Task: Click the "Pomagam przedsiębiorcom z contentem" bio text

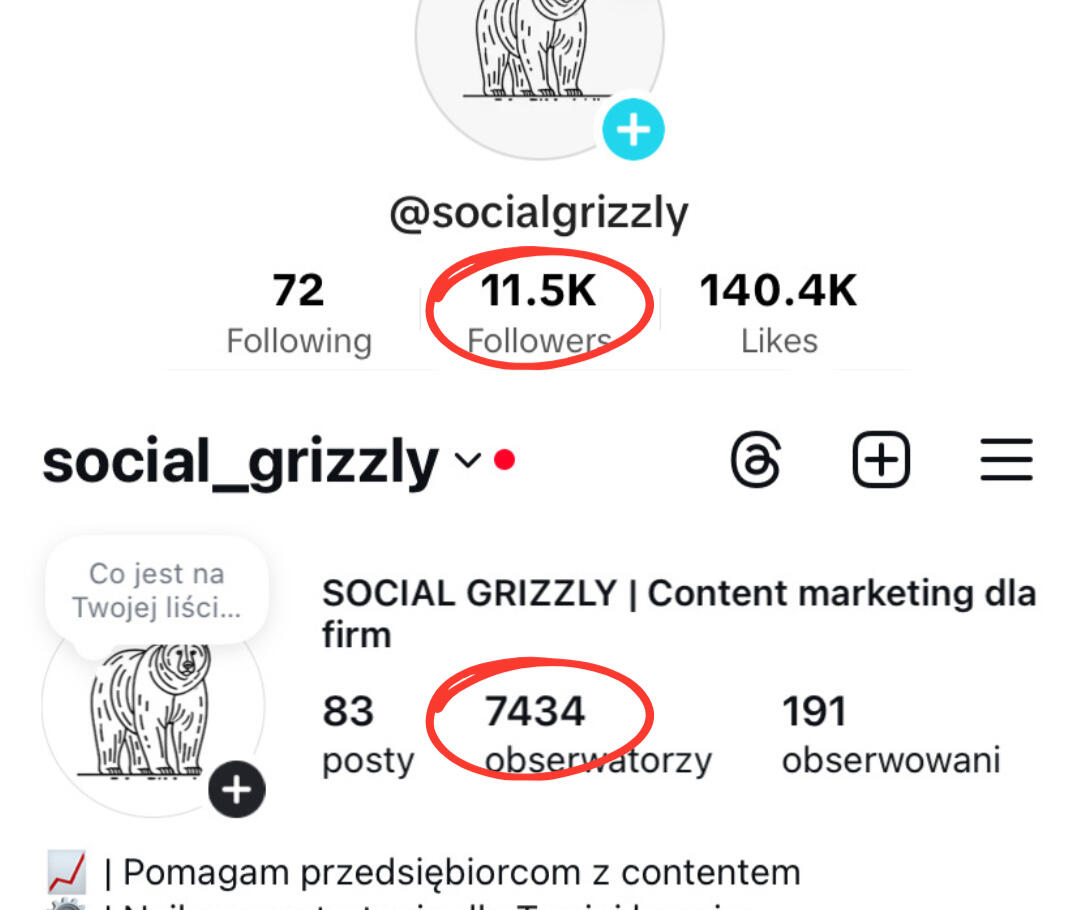Action: pos(461,872)
